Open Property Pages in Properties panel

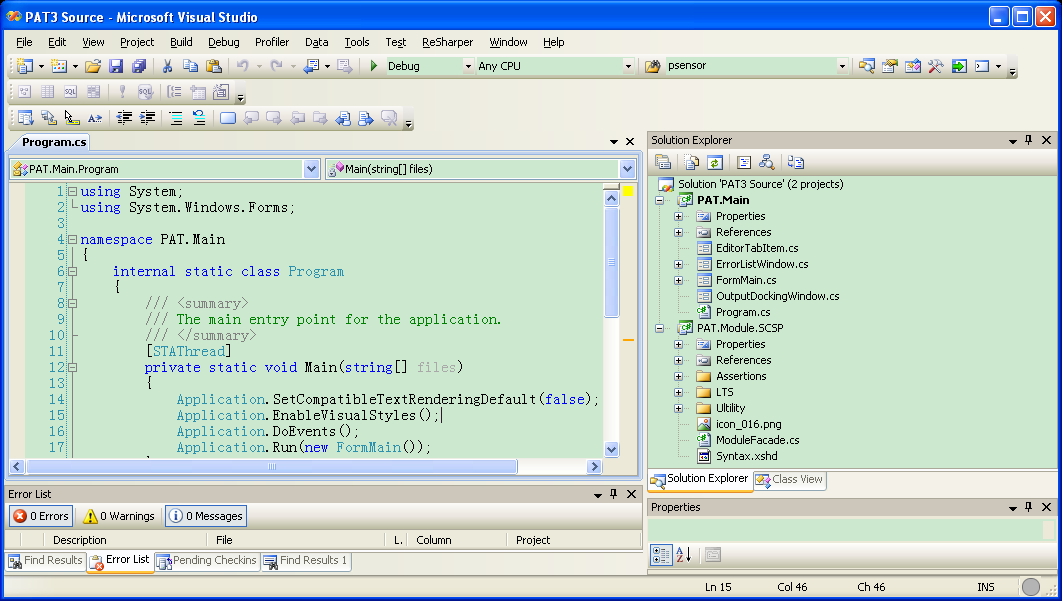click(x=713, y=555)
